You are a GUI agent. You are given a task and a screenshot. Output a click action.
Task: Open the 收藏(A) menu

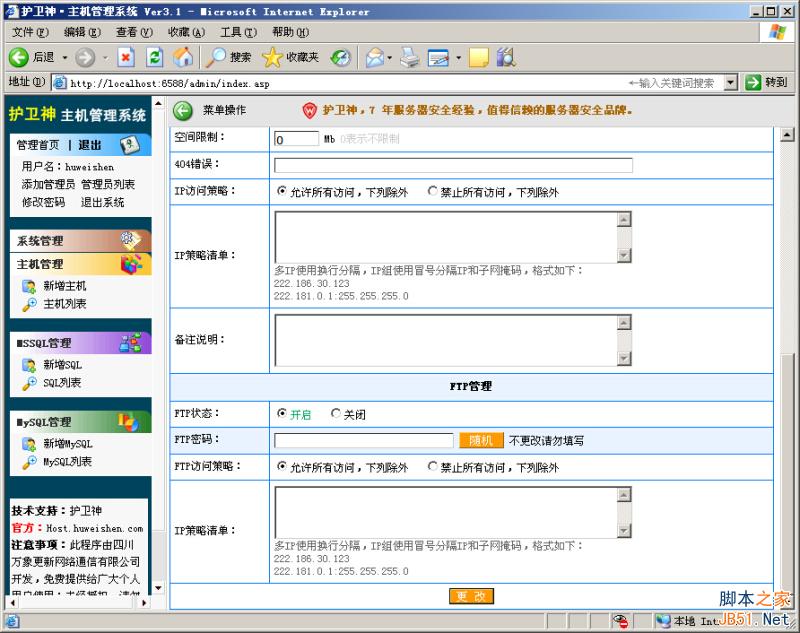click(186, 32)
